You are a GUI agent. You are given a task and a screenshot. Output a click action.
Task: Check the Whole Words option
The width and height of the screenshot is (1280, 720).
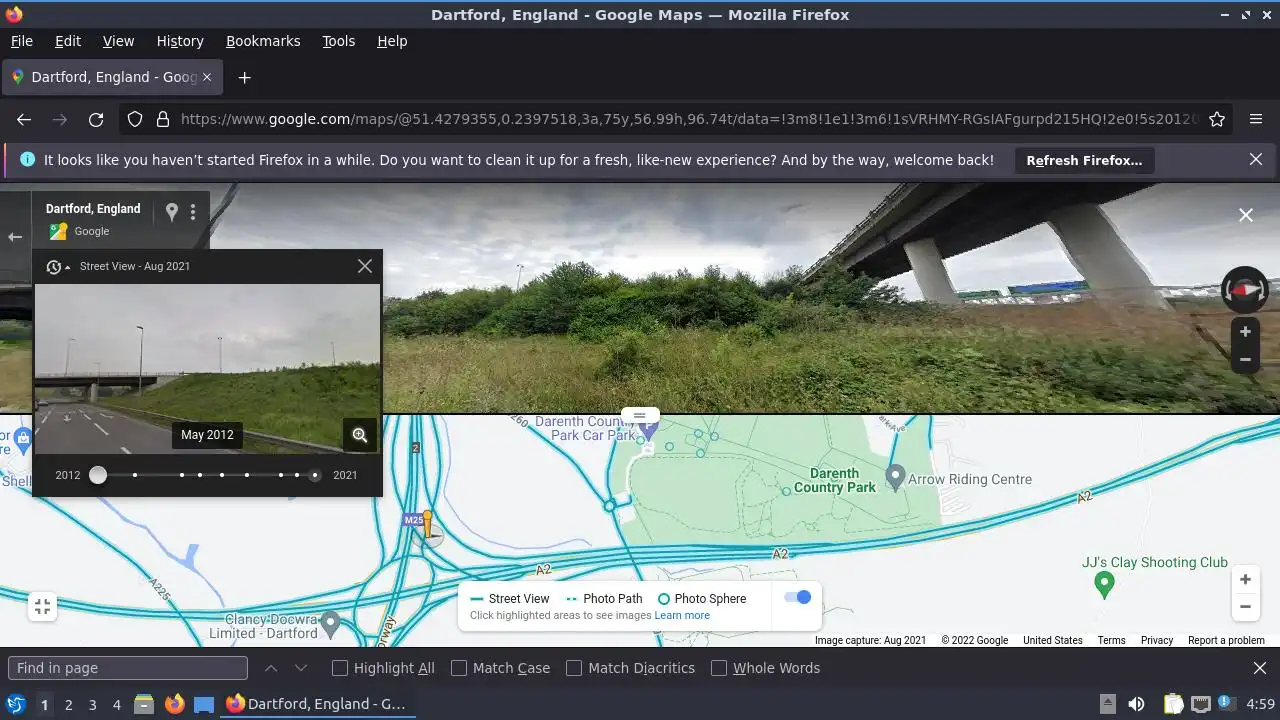click(x=719, y=668)
